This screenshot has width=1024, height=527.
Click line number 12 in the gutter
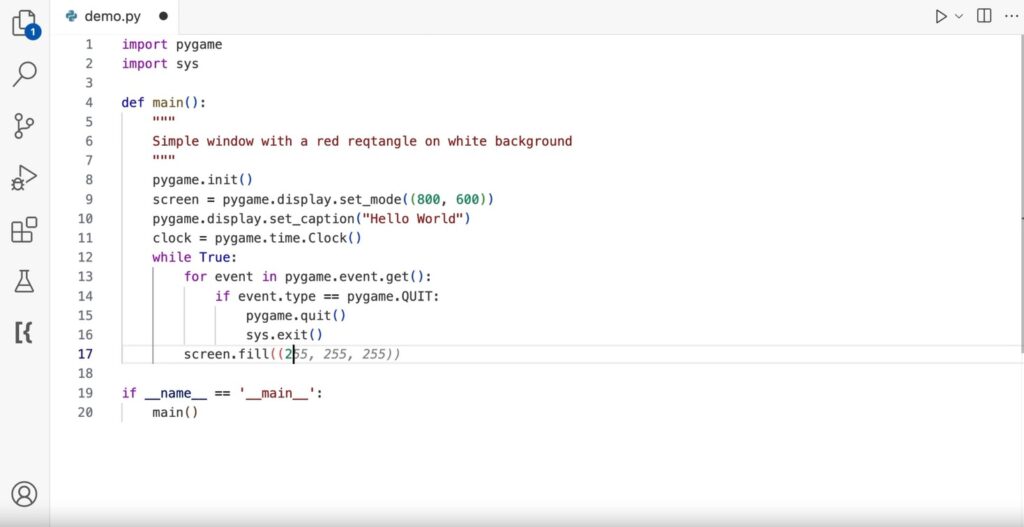(x=86, y=257)
